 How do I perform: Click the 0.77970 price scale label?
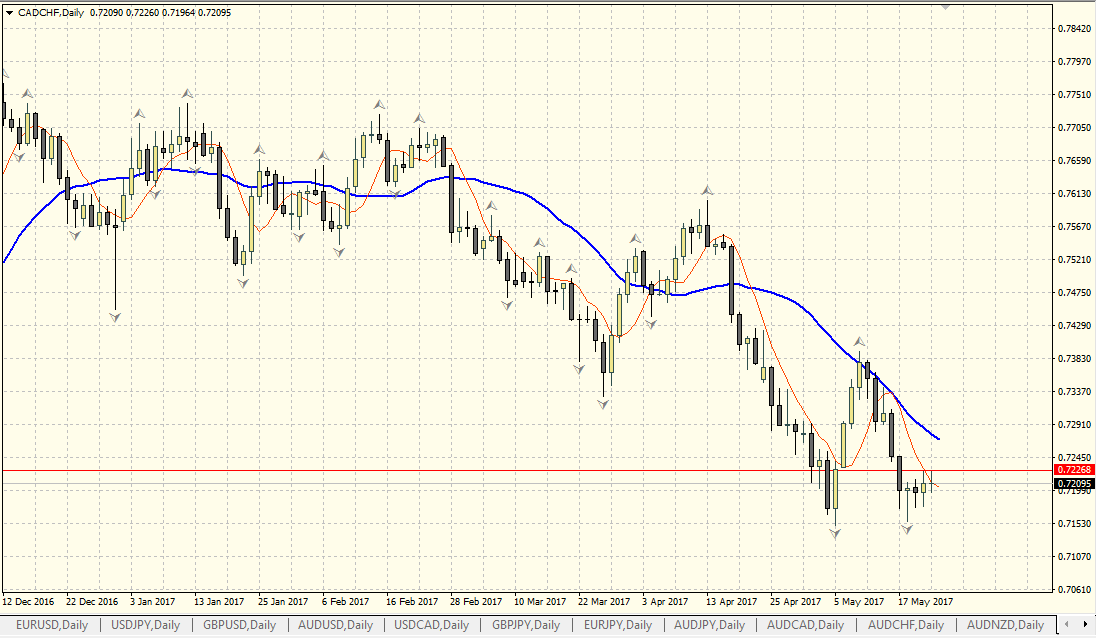[1074, 61]
